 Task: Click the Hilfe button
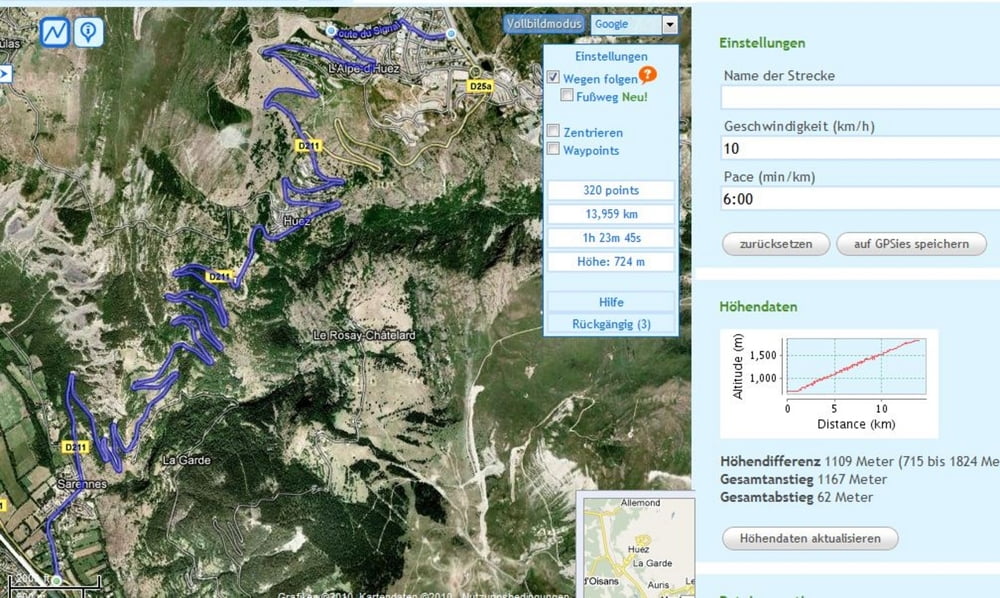pos(611,302)
